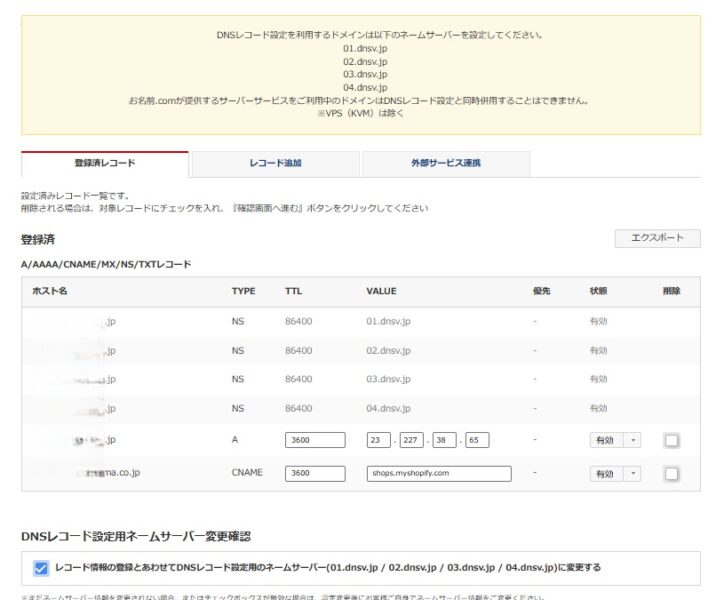Open the 外部サービス連携 tab
The image size is (716, 600).
(x=446, y=163)
